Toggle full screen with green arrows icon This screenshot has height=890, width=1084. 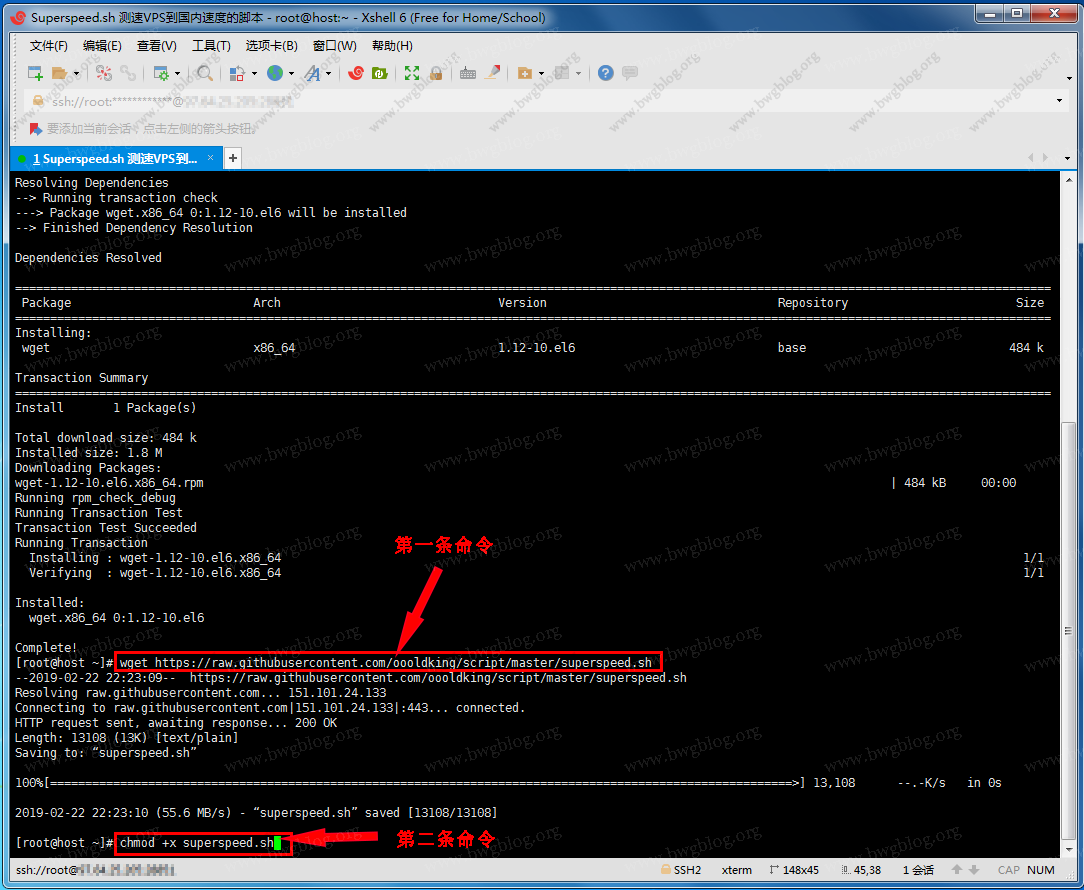pyautogui.click(x=412, y=73)
